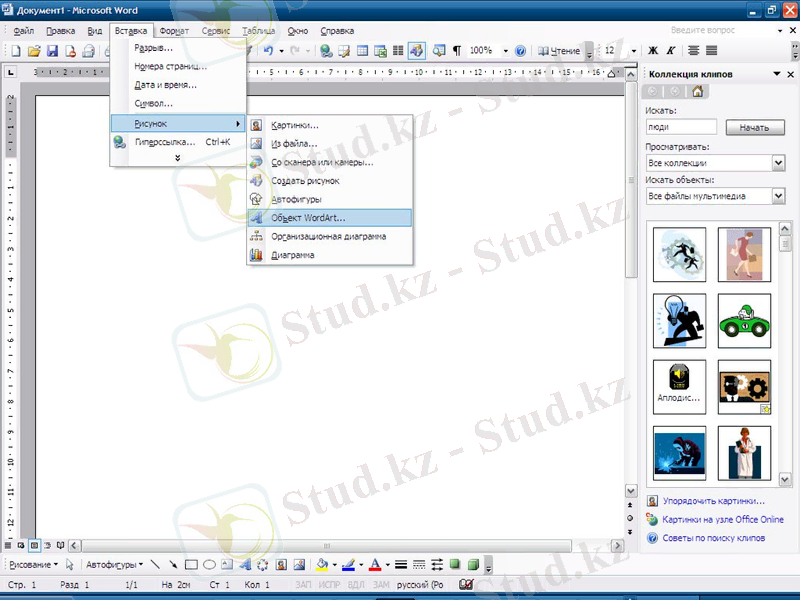Click the 'Начать' search button
Image resolution: width=800 pixels, height=600 pixels.
pyautogui.click(x=754, y=128)
